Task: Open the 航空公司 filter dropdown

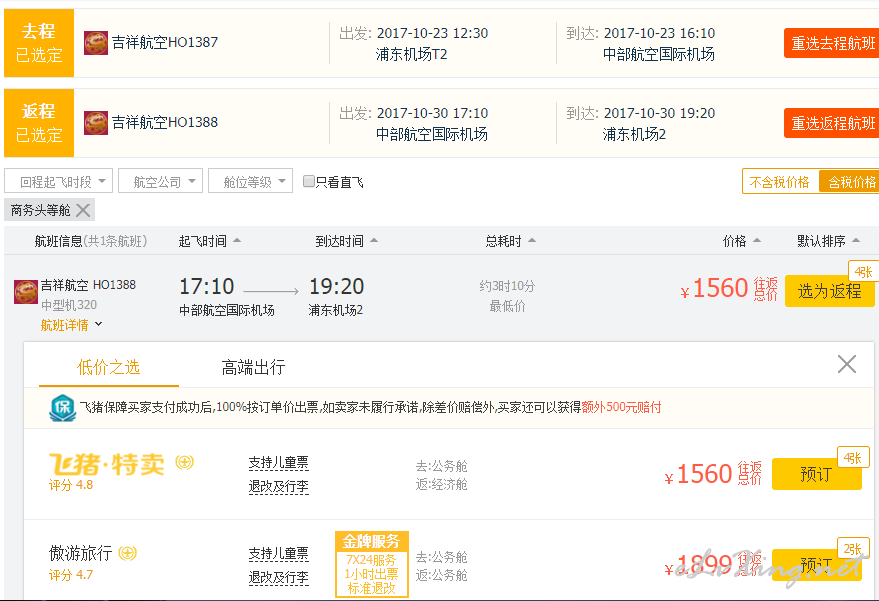Action: click(160, 181)
